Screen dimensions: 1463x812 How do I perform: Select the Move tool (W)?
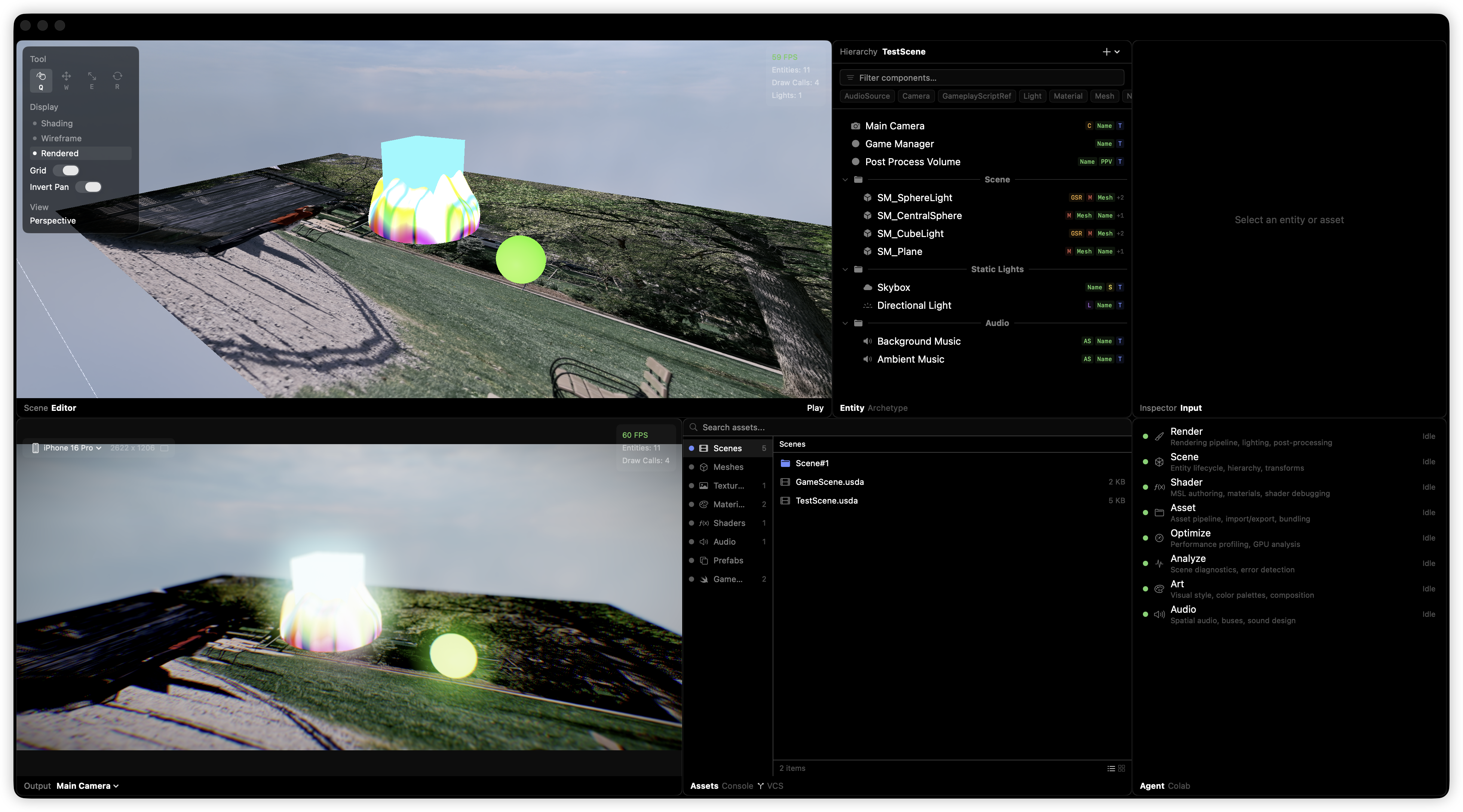(x=67, y=80)
